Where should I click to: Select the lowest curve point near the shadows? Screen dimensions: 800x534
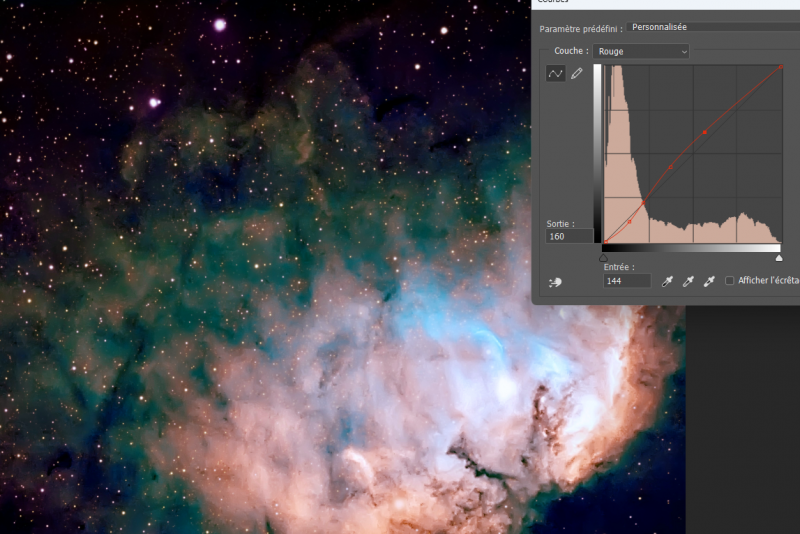pos(630,221)
